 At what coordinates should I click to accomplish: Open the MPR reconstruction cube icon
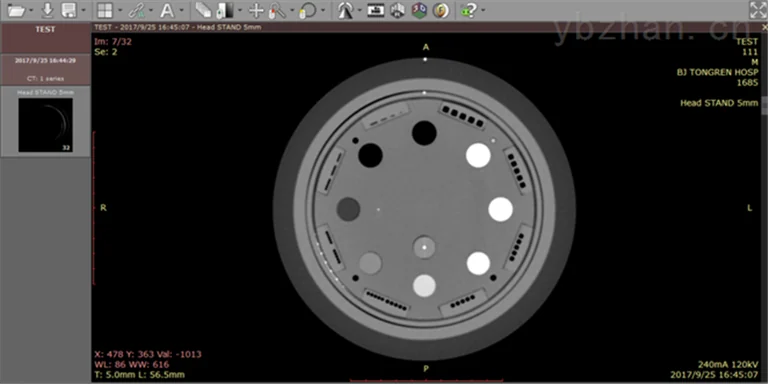click(397, 10)
